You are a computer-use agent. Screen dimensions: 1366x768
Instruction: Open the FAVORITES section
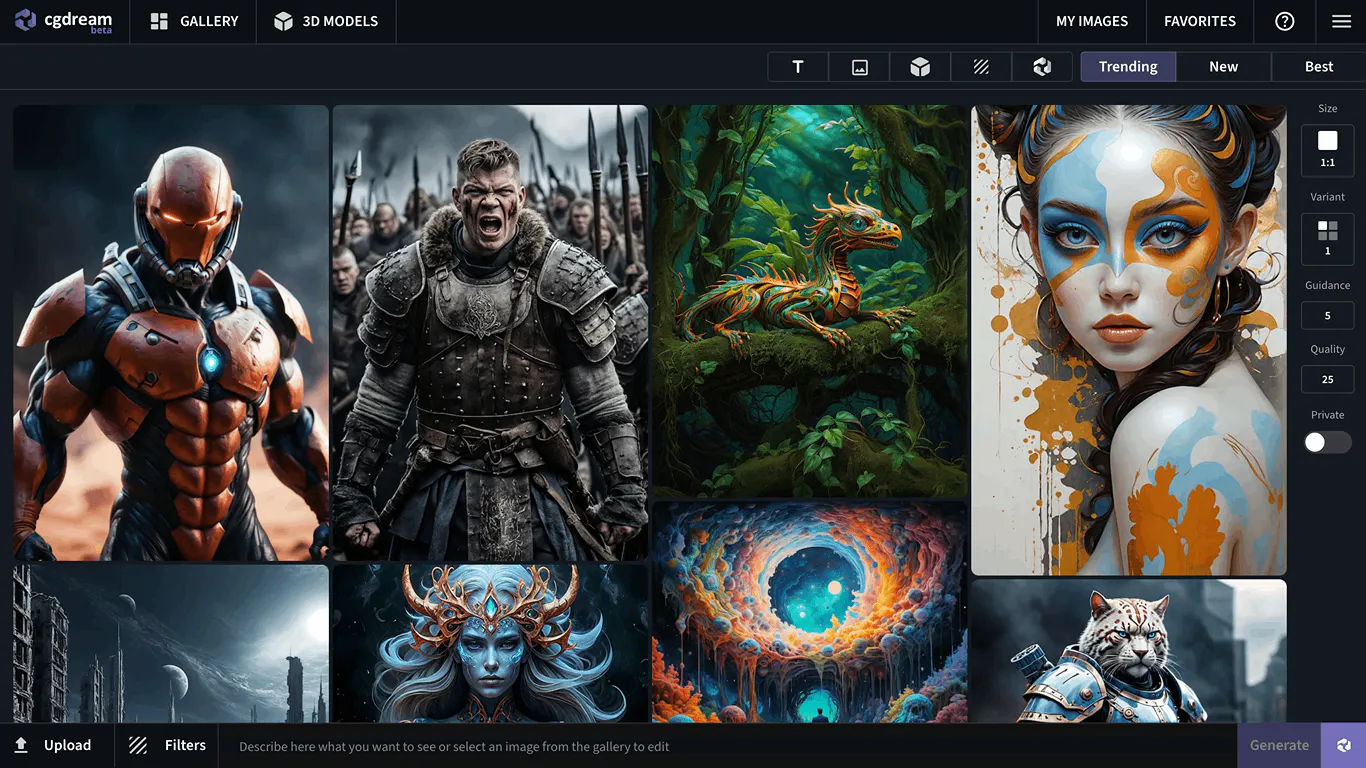tap(1199, 21)
